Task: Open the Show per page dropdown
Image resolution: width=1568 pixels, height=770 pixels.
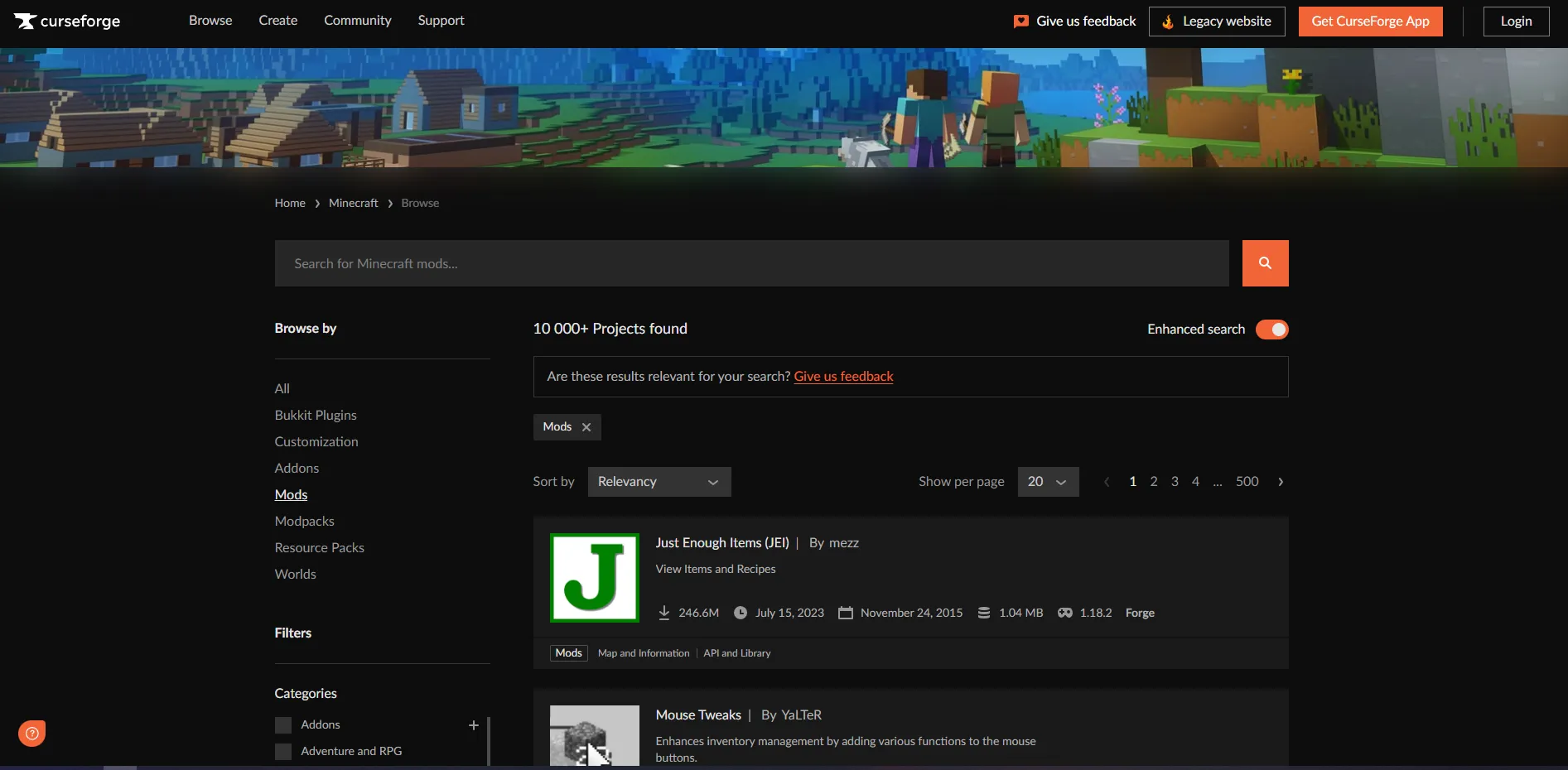Action: [x=1048, y=482]
